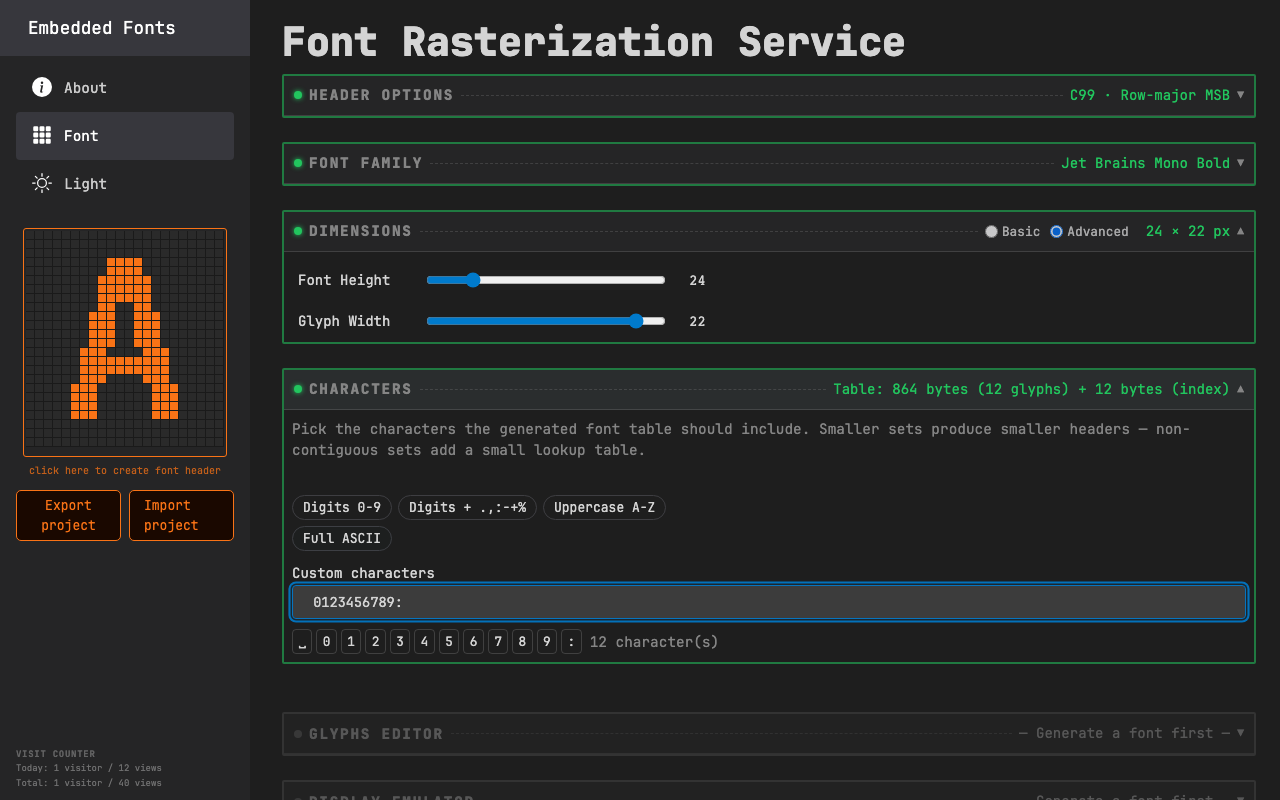Switch to the Light theme entry

click(x=125, y=183)
